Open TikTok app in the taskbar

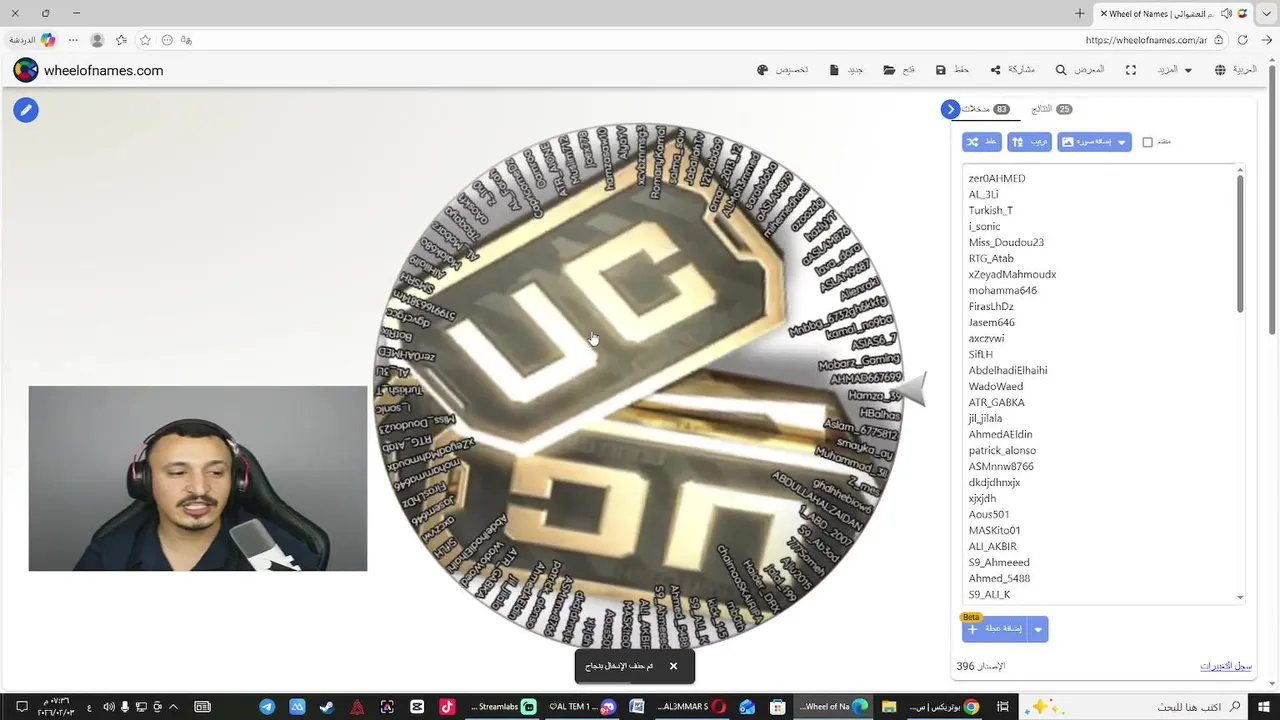click(x=447, y=707)
